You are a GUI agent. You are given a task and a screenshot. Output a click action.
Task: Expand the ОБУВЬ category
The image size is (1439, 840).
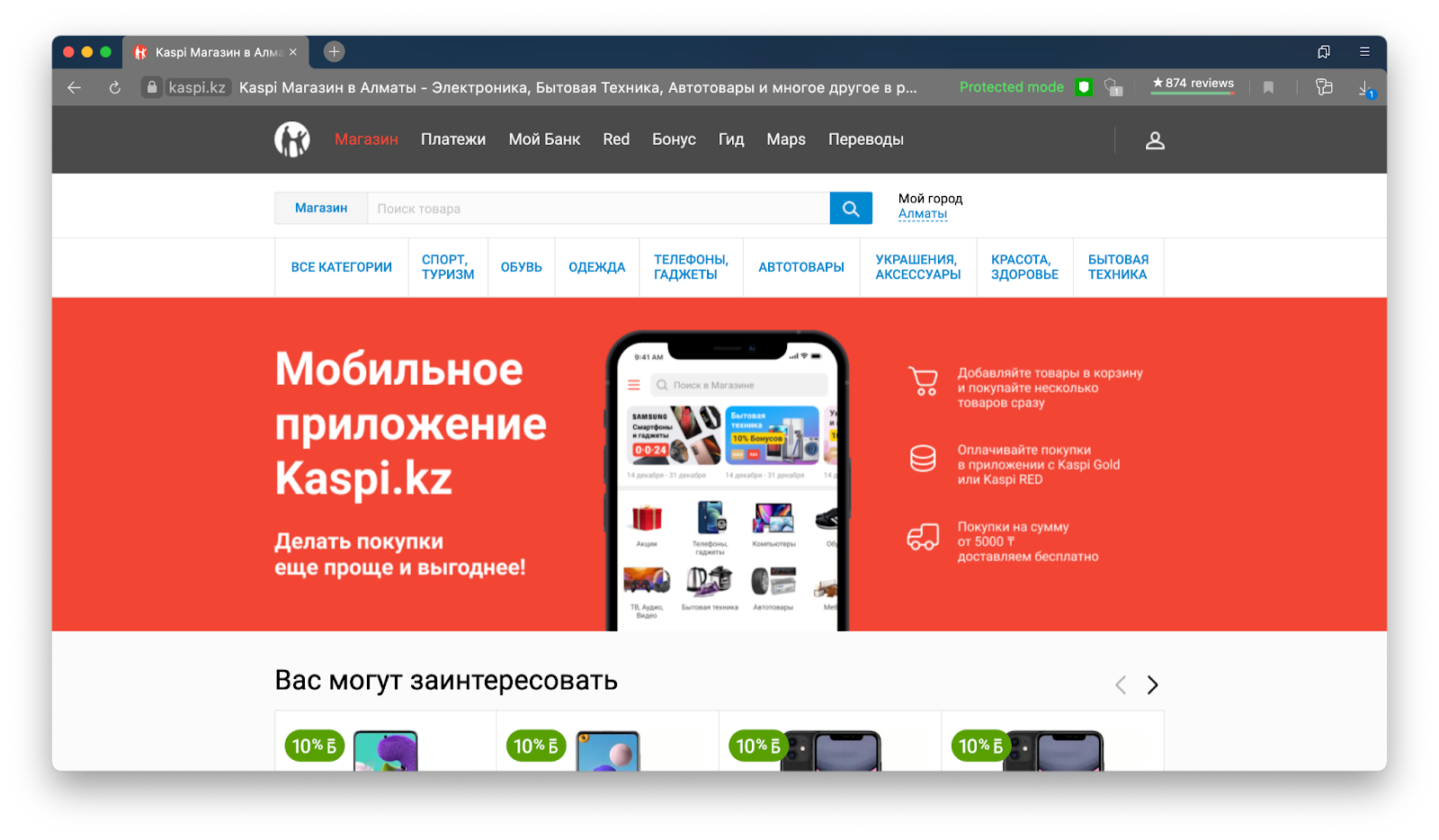point(522,267)
